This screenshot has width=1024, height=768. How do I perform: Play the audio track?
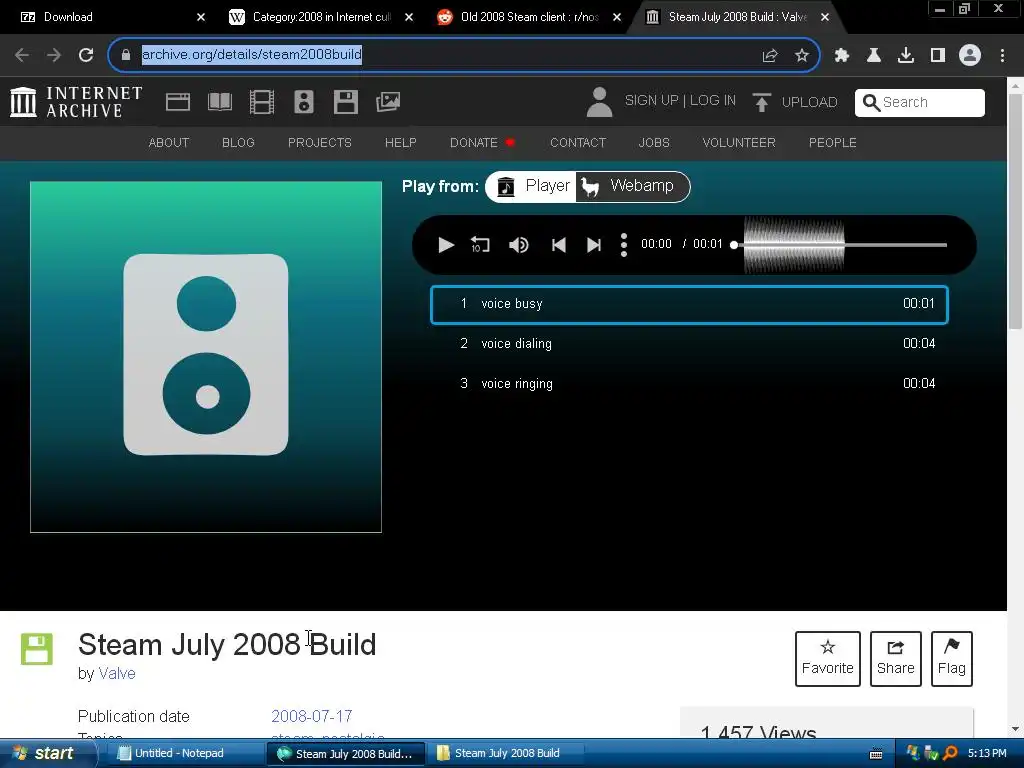446,245
